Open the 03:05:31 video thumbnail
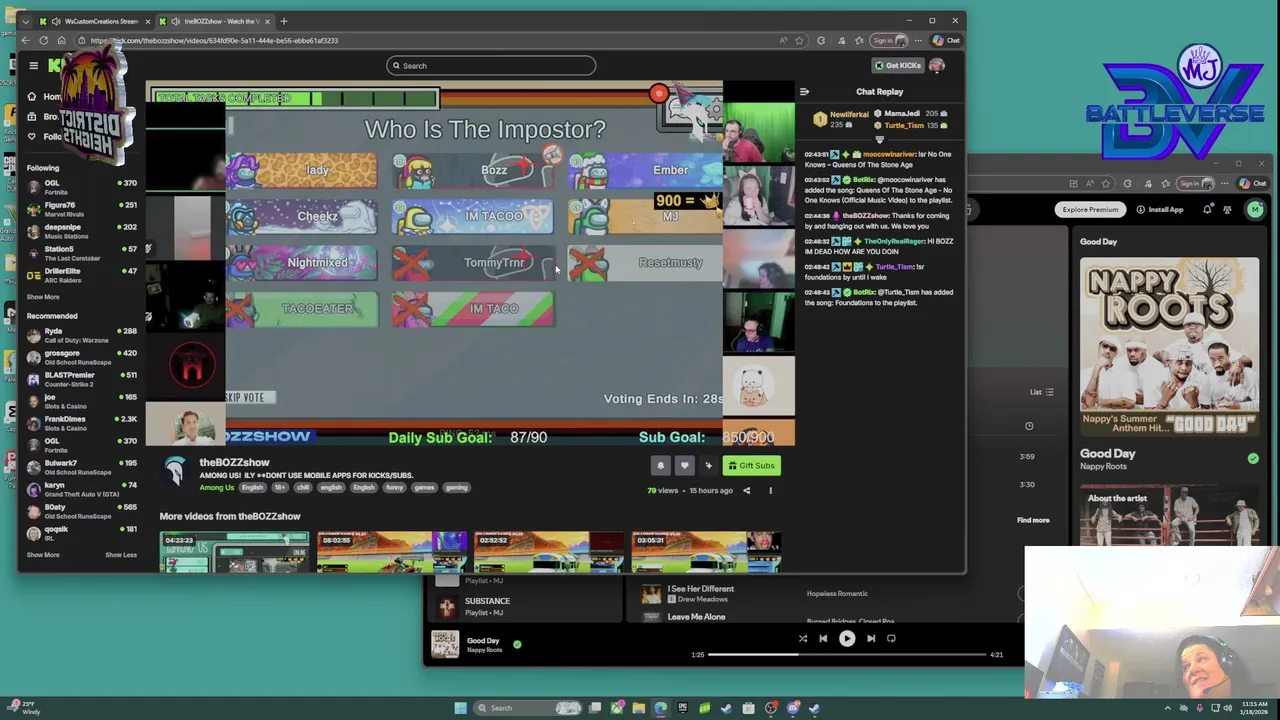 (706, 552)
